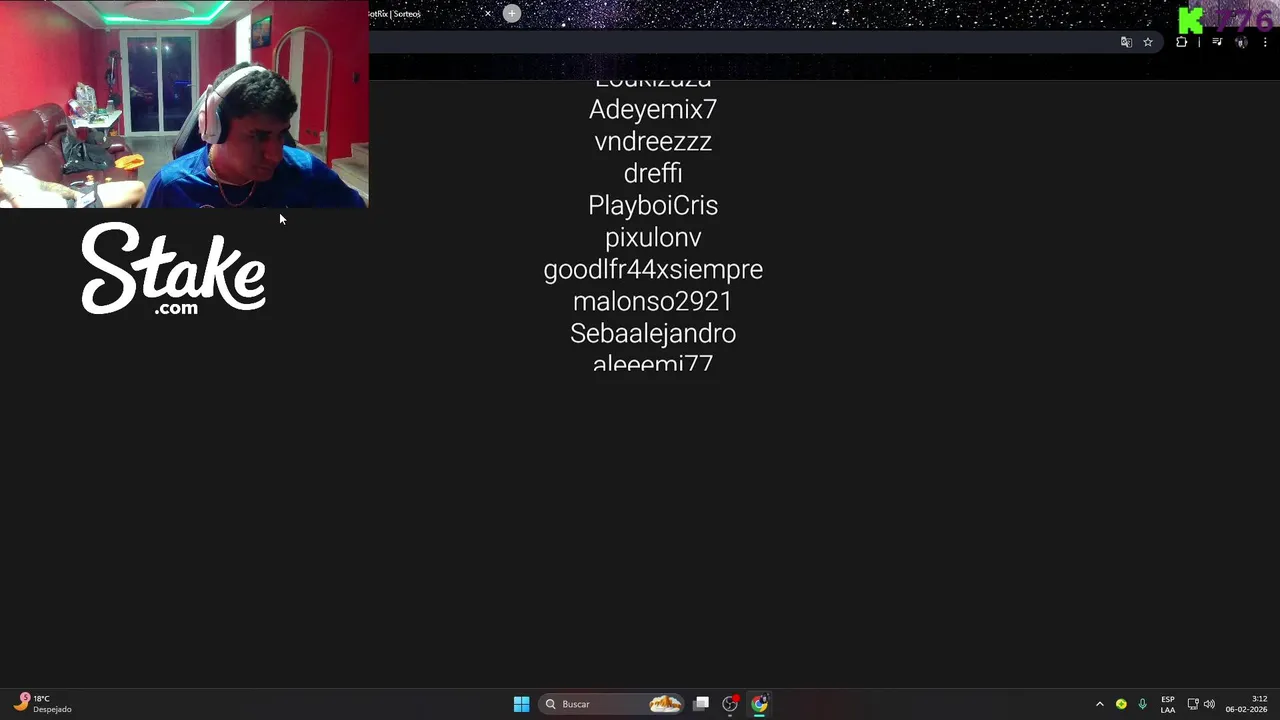Select the name Adeyemix7
The image size is (1280, 720).
653,109
